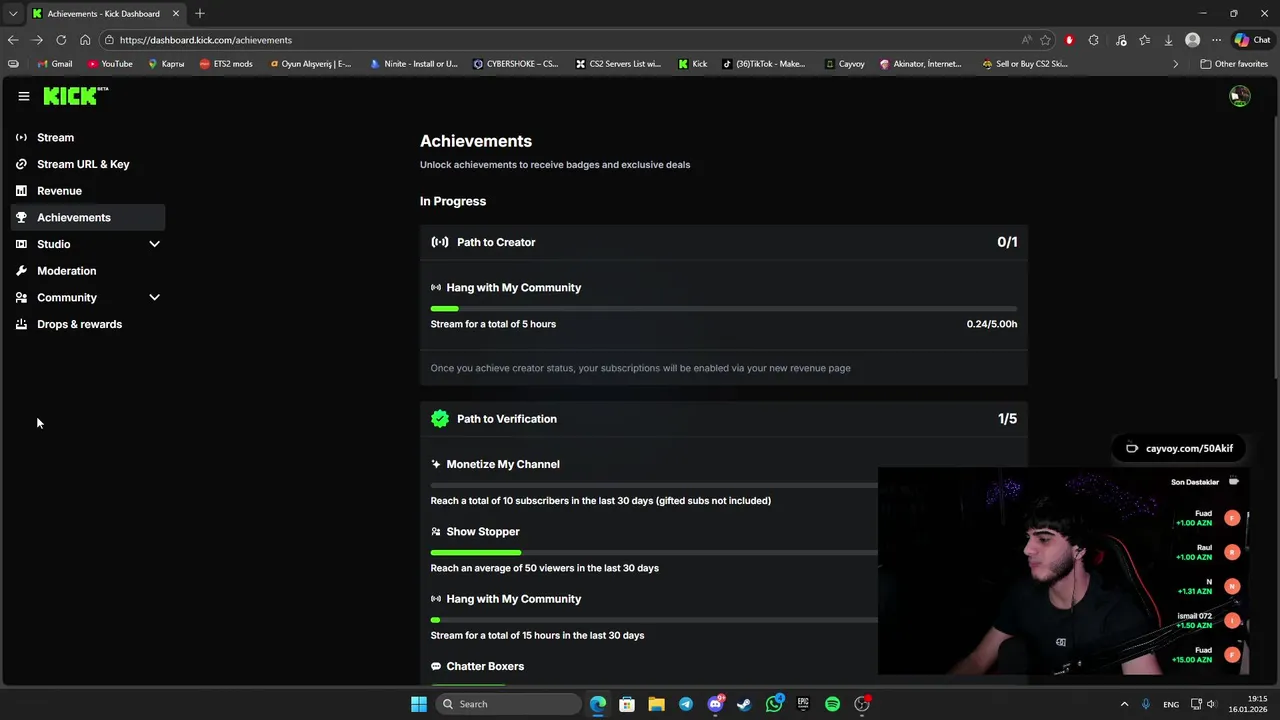
Task: Open CYBERSHOKE bookmark
Action: click(516, 64)
